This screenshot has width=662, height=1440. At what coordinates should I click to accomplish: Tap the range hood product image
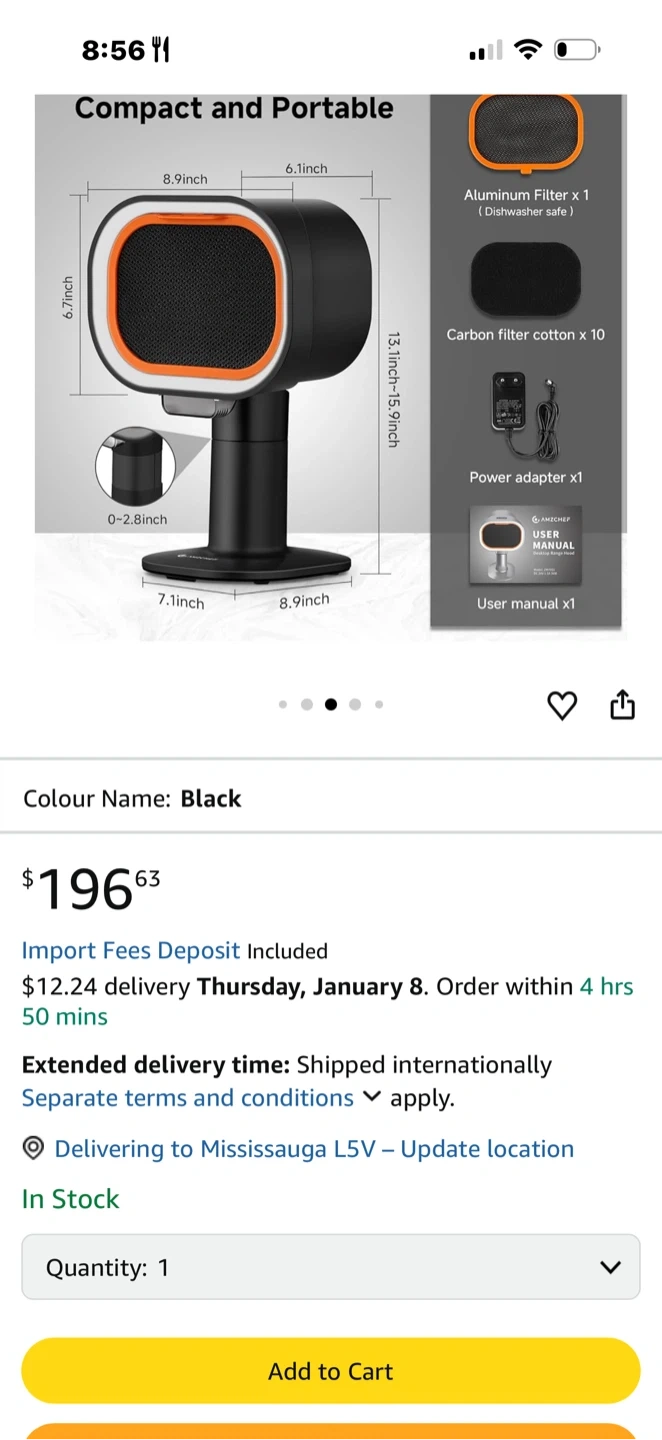pos(331,367)
